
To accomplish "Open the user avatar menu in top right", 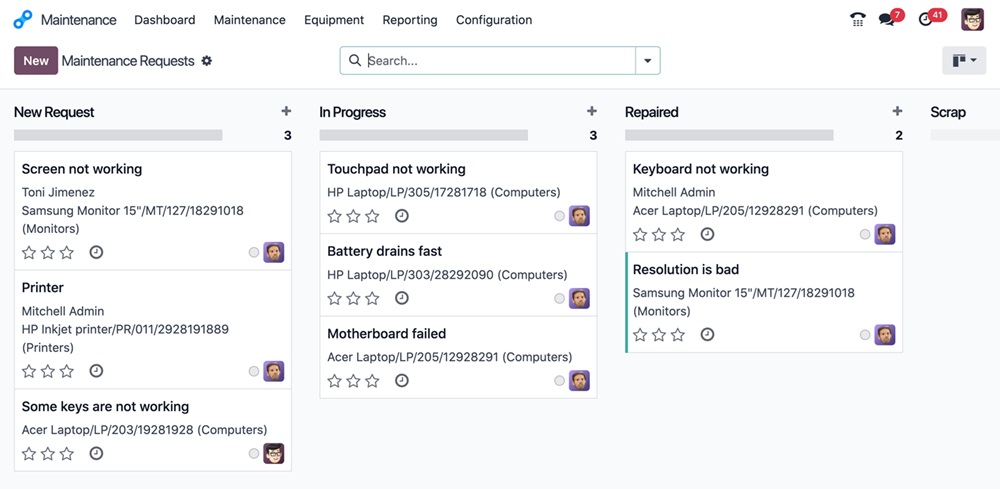I will coord(972,20).
